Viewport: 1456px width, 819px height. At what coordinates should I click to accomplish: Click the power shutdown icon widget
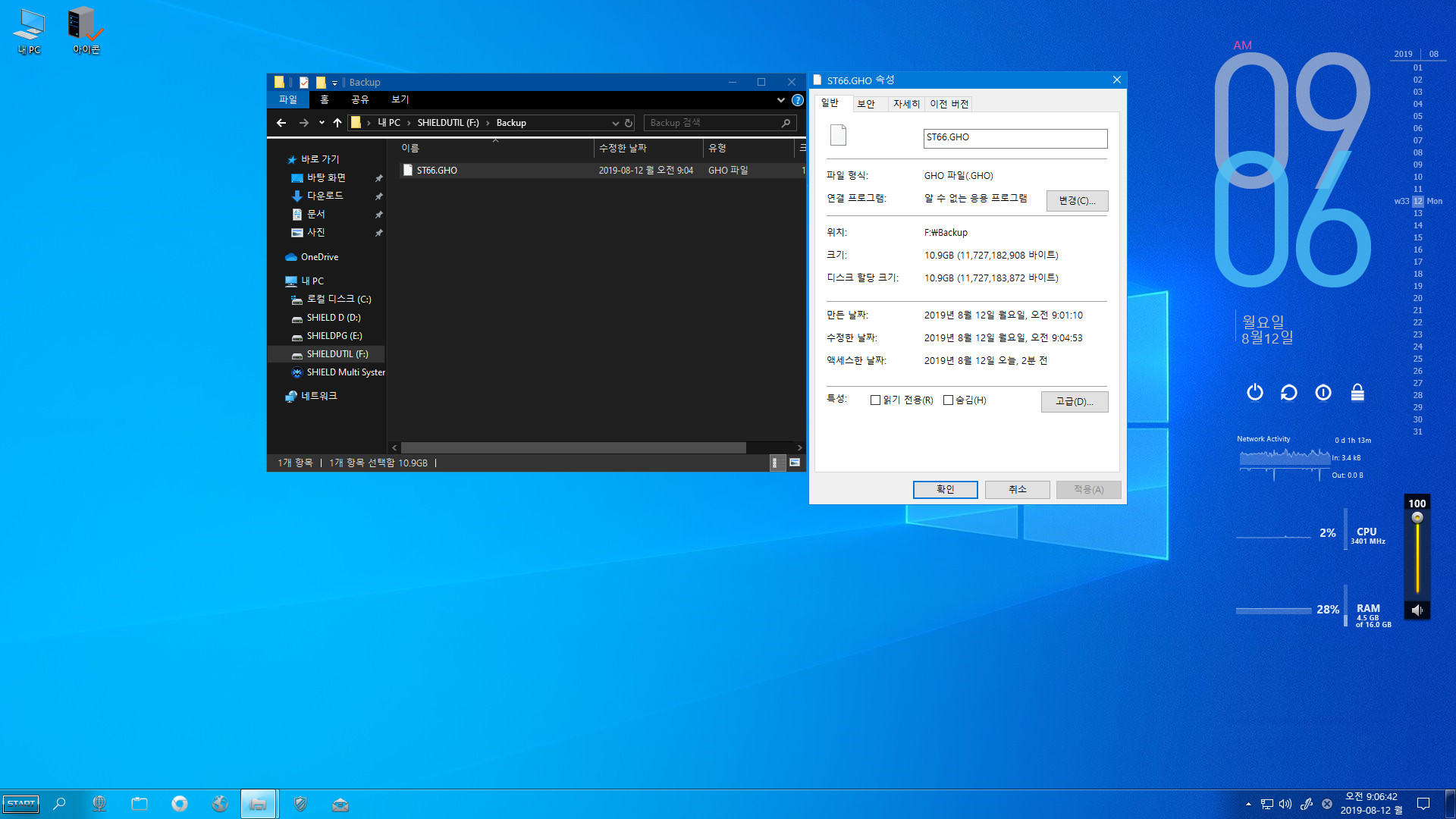pyautogui.click(x=1255, y=392)
